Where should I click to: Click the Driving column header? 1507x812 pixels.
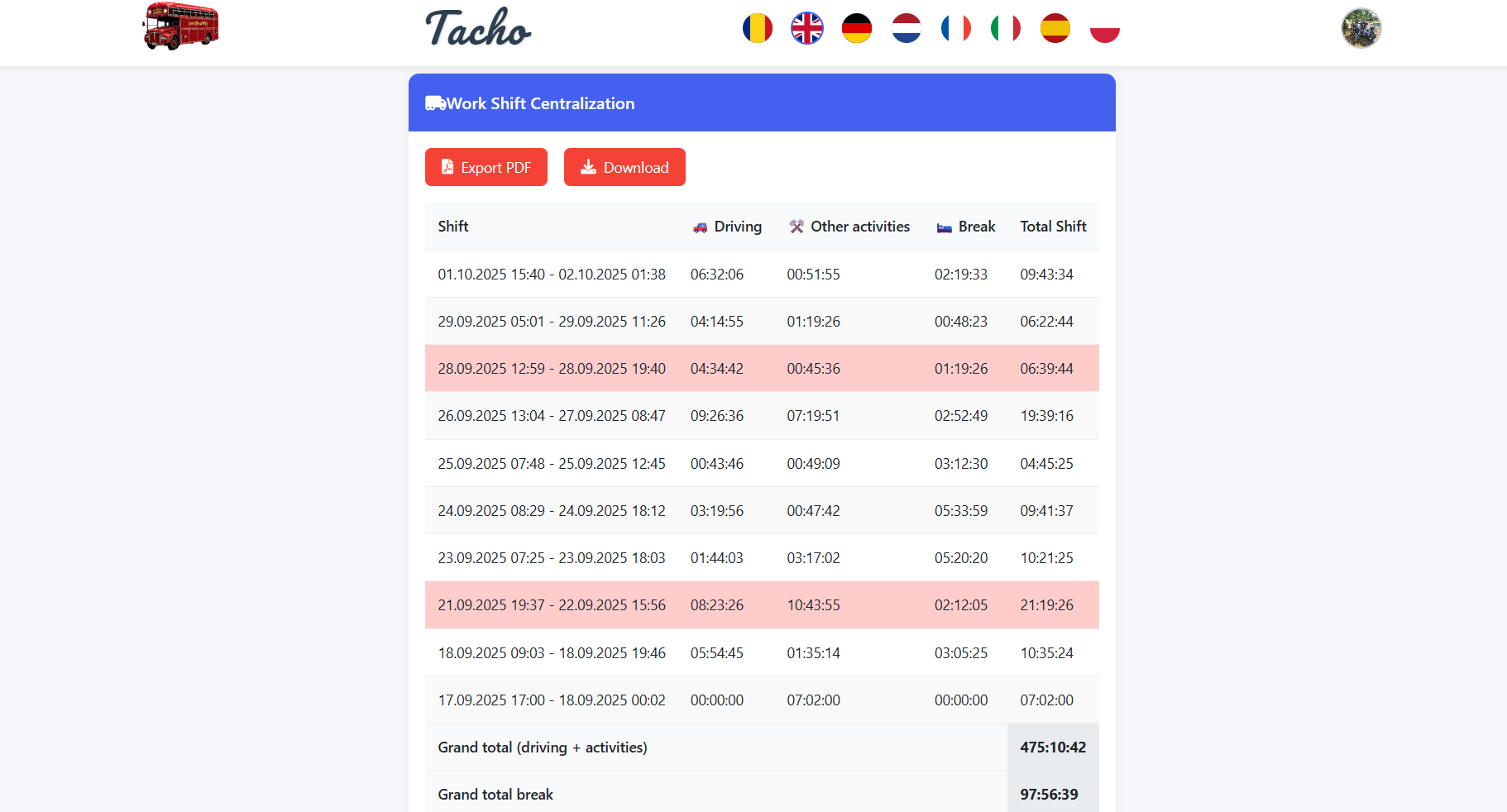pyautogui.click(x=727, y=227)
